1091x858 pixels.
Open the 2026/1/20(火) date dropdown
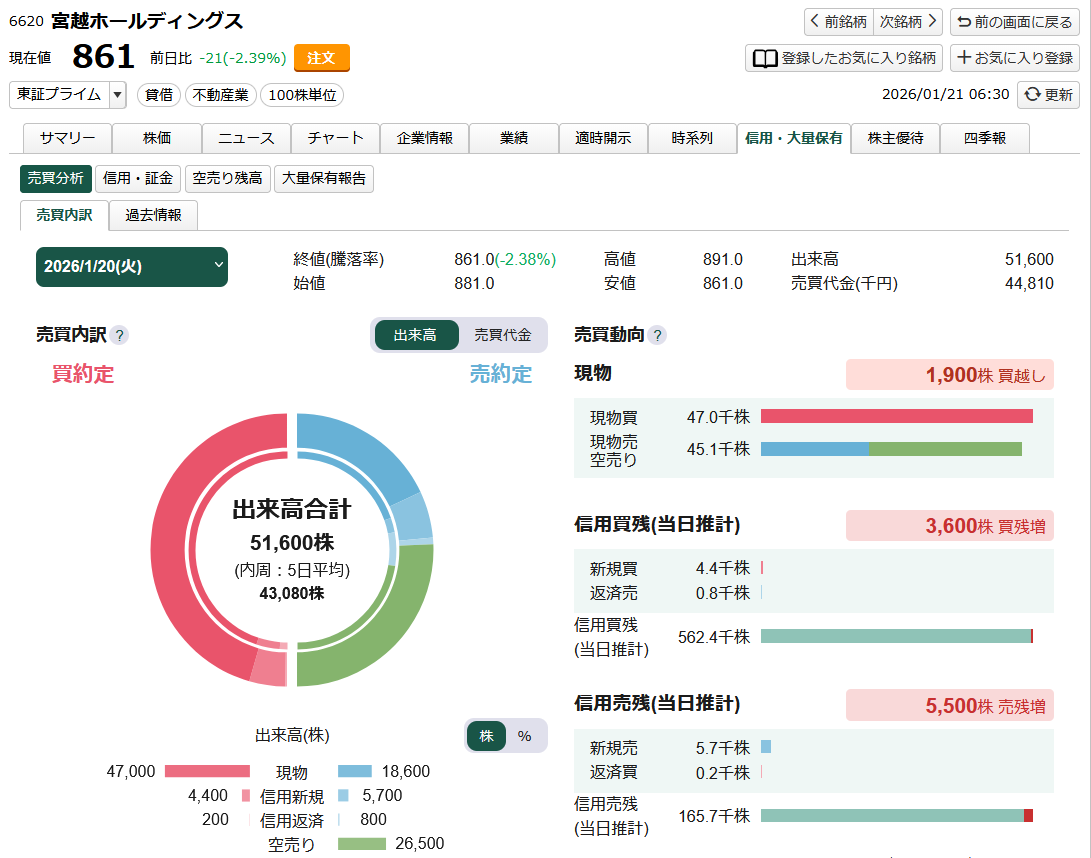(131, 267)
